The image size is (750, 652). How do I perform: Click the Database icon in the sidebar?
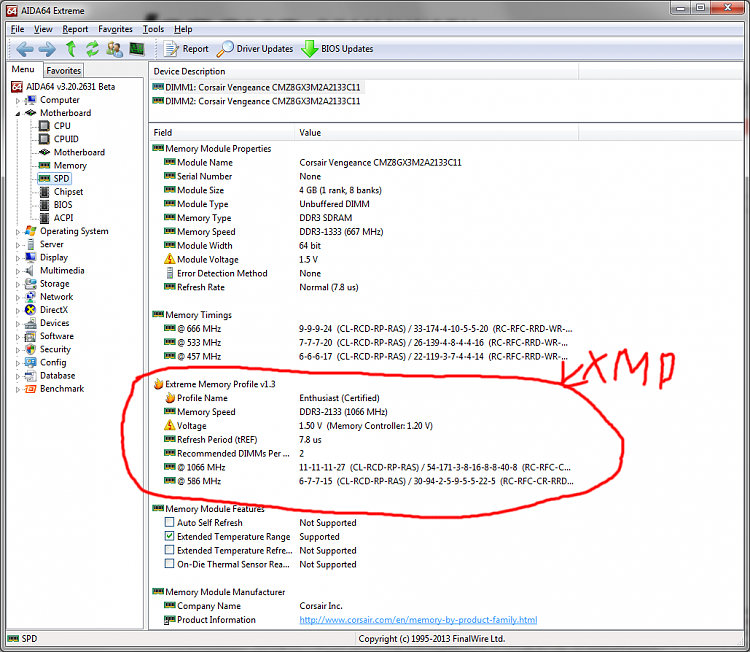tap(31, 376)
